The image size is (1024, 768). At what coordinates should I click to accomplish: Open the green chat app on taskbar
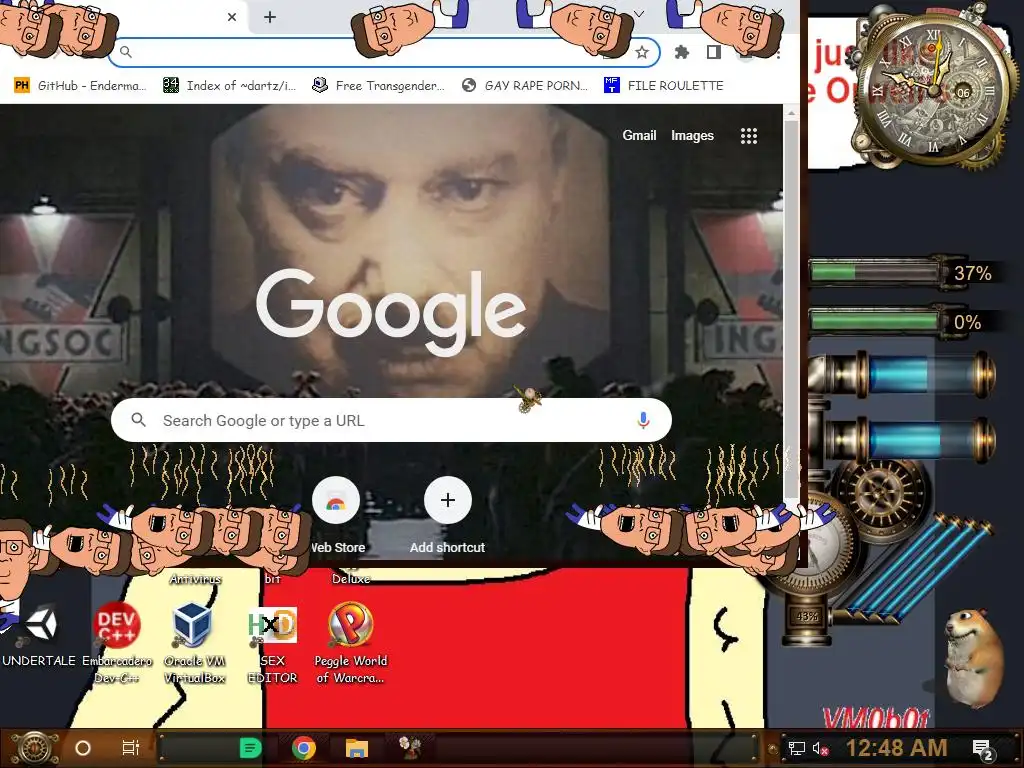point(251,748)
